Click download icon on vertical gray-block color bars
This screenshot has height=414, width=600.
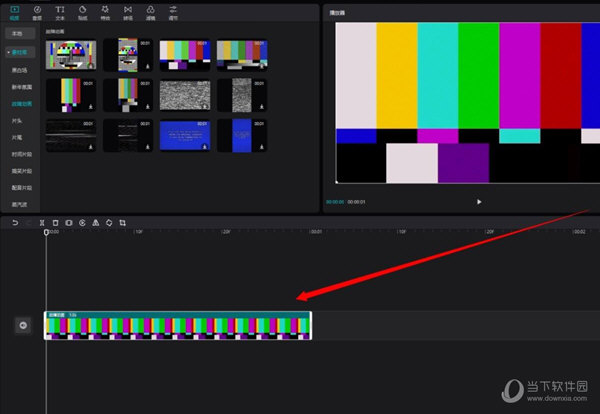pos(148,106)
